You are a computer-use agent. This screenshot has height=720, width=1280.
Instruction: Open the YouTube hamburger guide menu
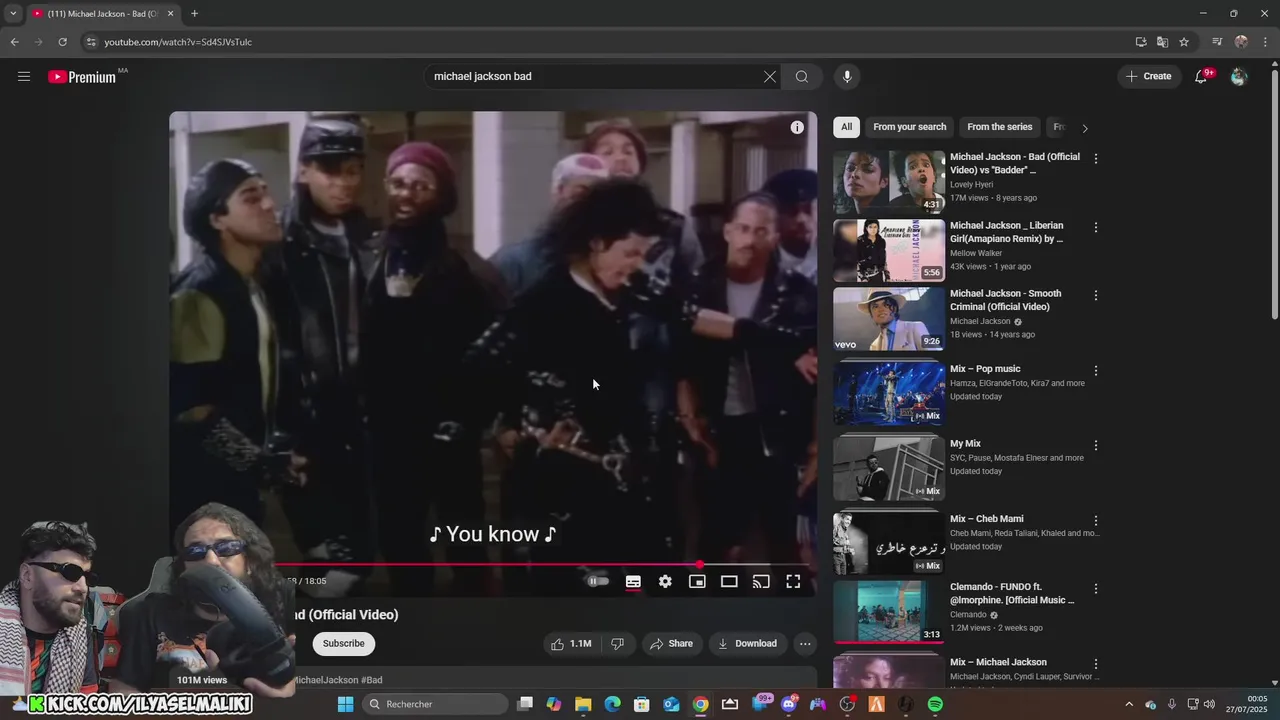coord(24,76)
